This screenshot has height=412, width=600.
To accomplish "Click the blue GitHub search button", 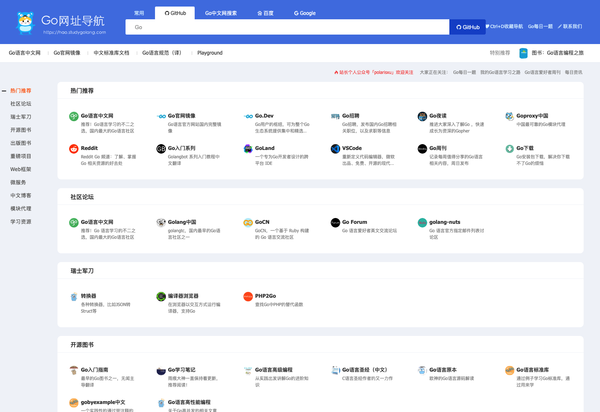I will tap(468, 27).
